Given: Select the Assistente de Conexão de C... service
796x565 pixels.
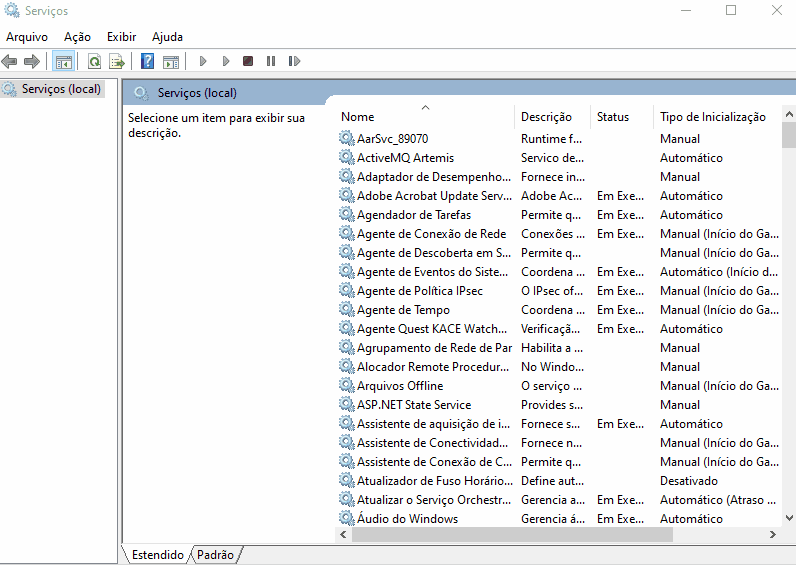Looking at the screenshot, I should pyautogui.click(x=559, y=461).
